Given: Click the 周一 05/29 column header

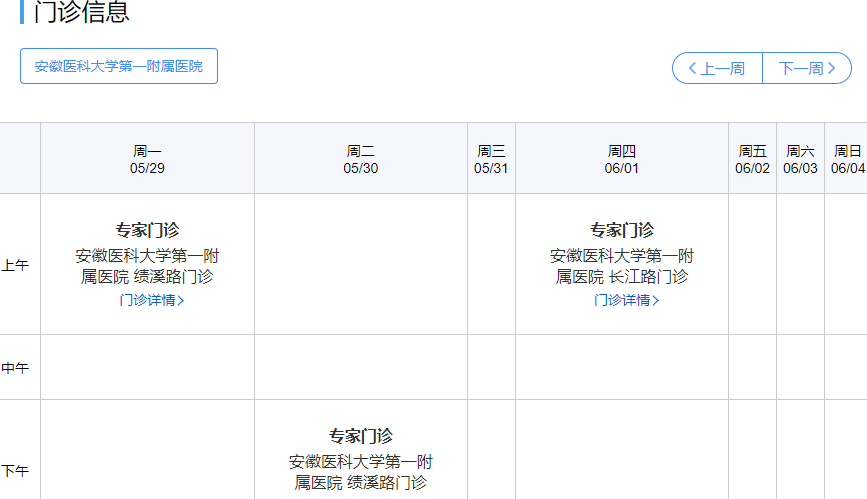Looking at the screenshot, I should [x=147, y=159].
